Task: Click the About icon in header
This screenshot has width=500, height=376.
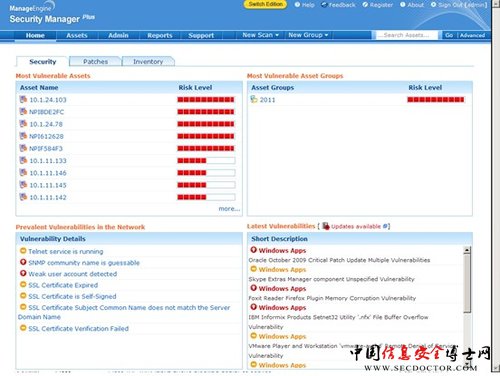Action: [403, 5]
